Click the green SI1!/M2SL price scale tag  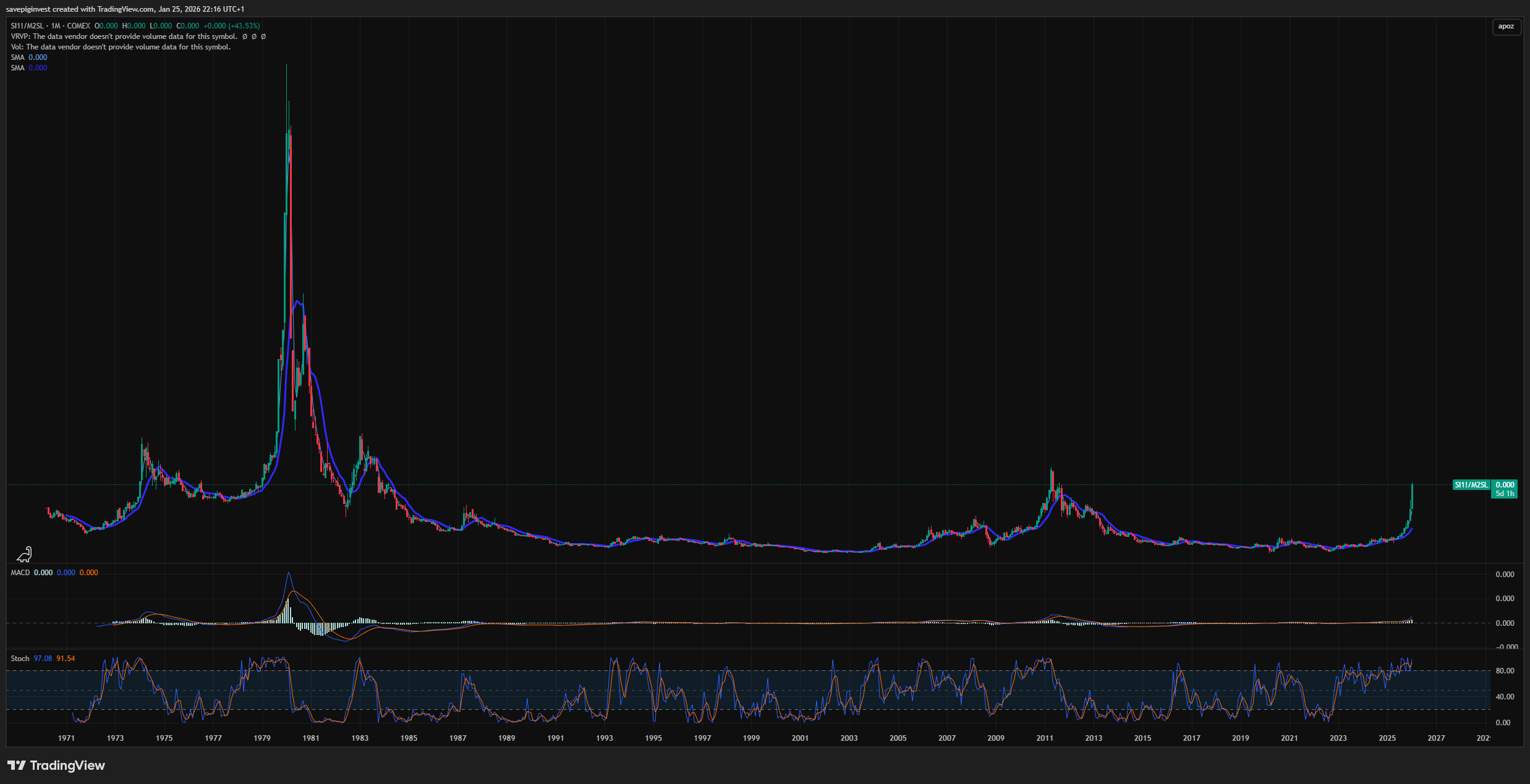pyautogui.click(x=1471, y=485)
